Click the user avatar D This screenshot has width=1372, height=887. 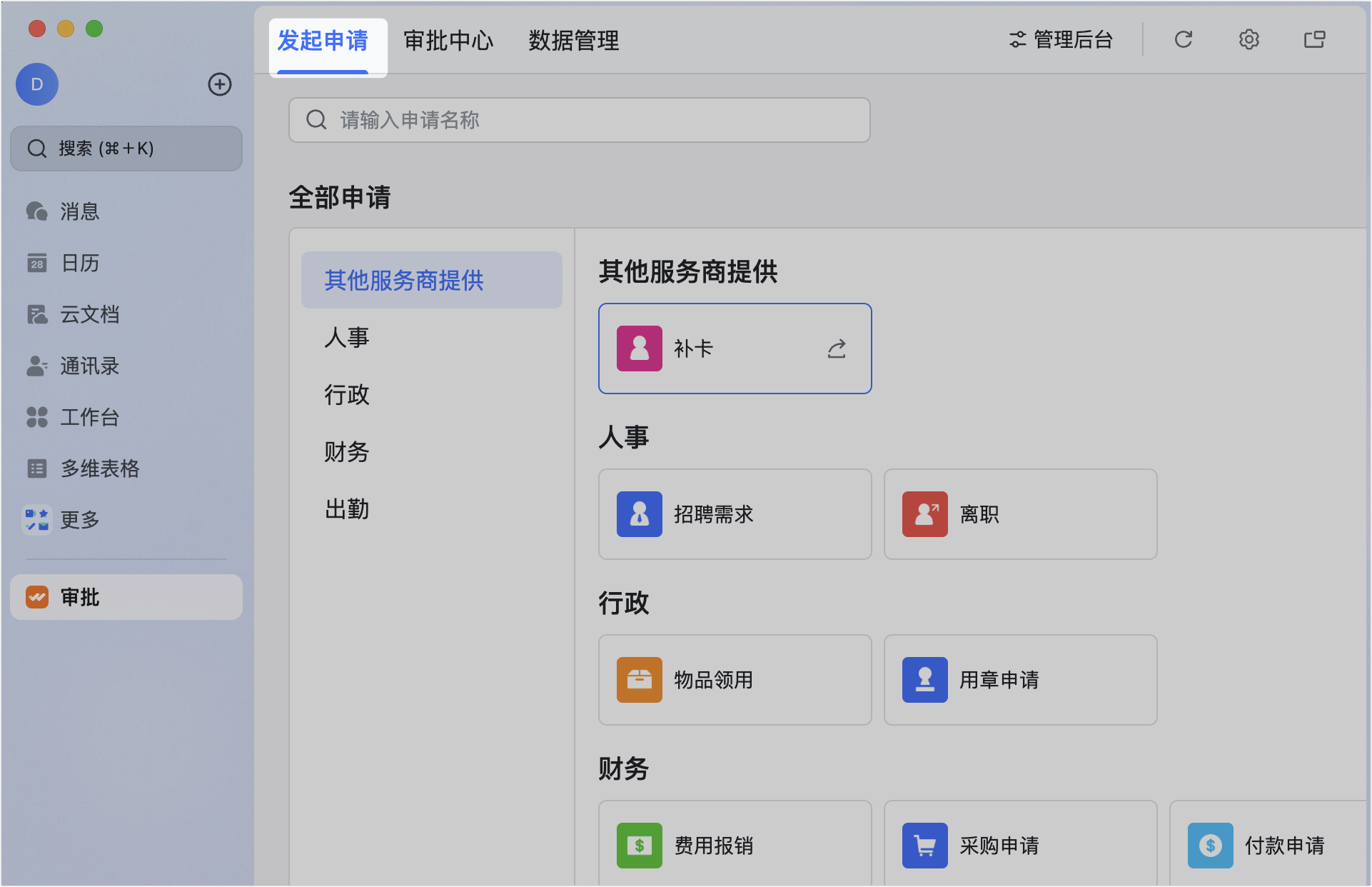click(x=37, y=84)
